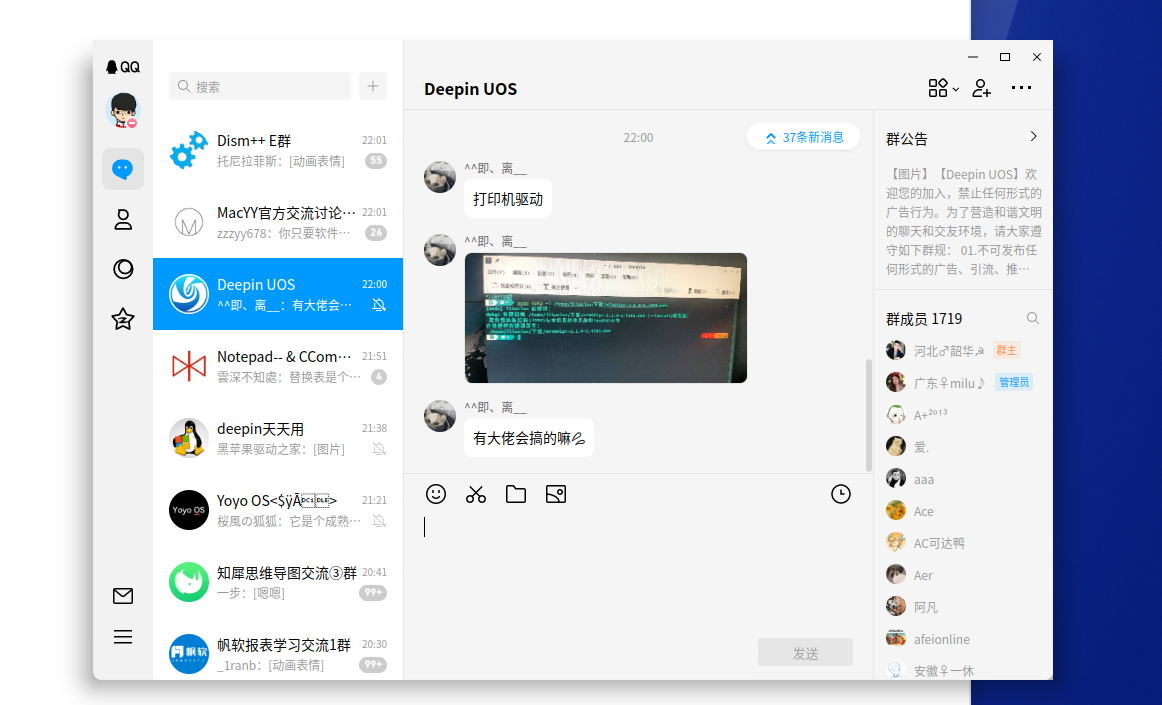Screen dimensions: 1162x705
Task: Open the deepin天天用 conversation
Action: pos(278,438)
